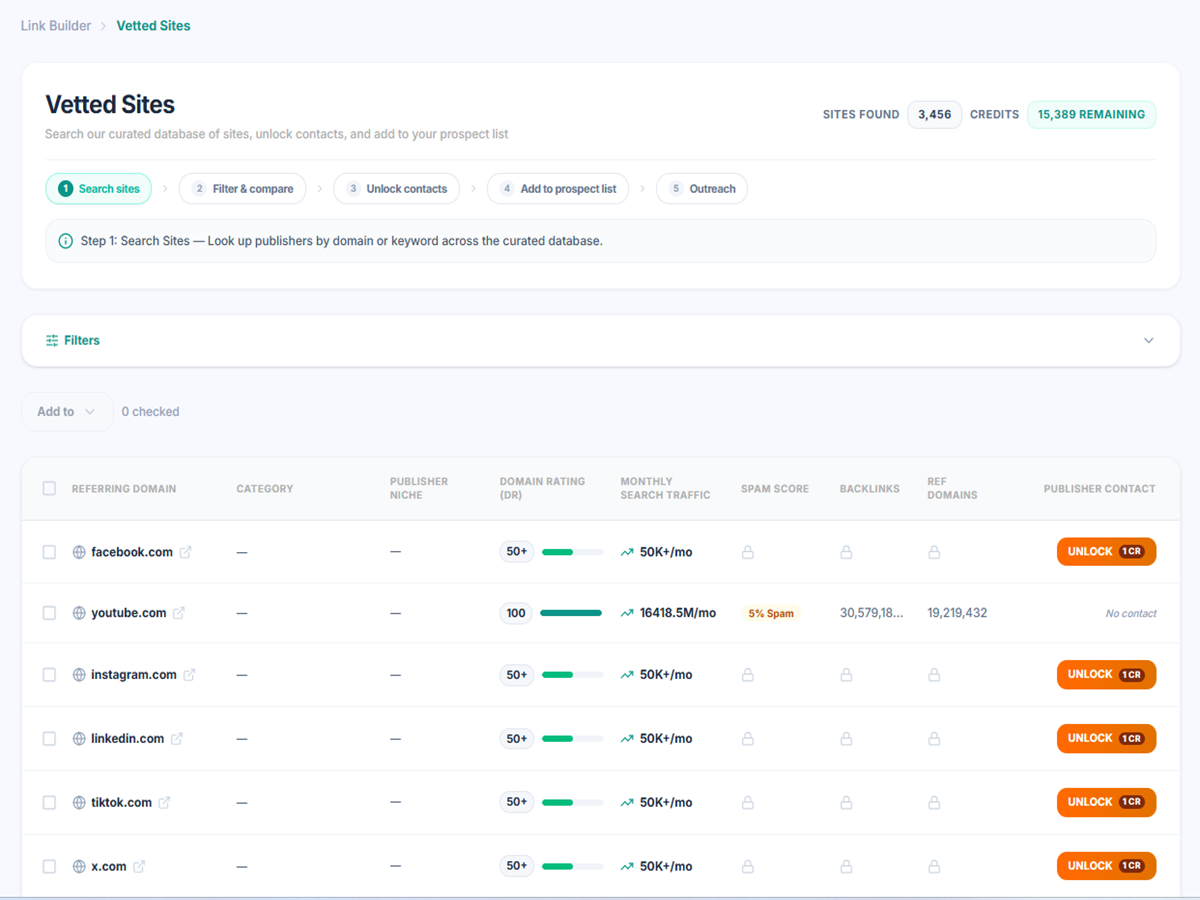
Task: Click backlinks lock in facebook.com row
Action: [846, 552]
